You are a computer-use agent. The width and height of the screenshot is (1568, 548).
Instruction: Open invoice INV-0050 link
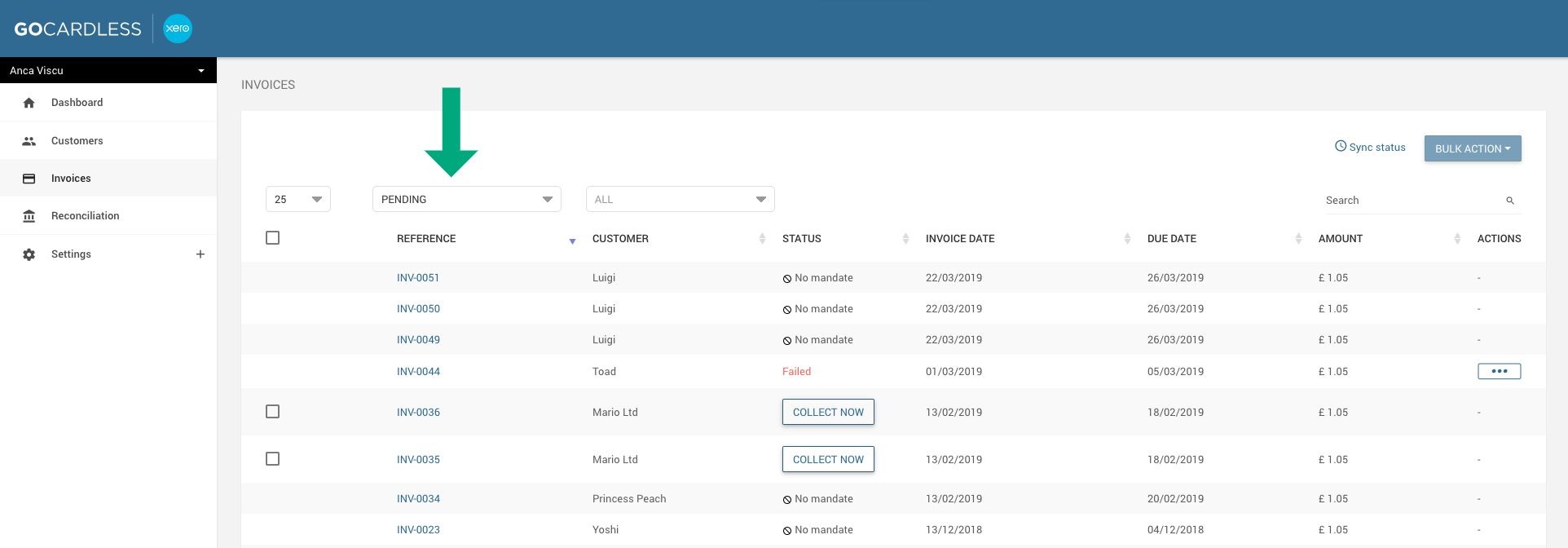[x=418, y=309]
